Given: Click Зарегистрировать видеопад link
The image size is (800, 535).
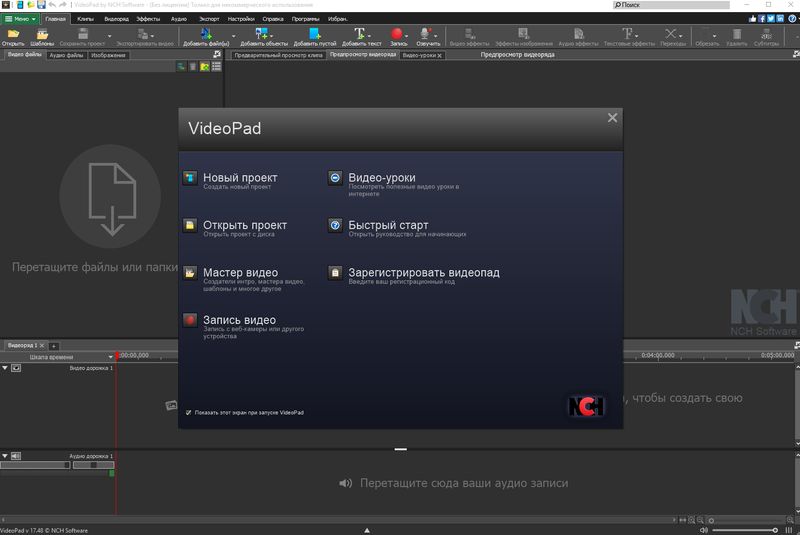Looking at the screenshot, I should (x=423, y=272).
